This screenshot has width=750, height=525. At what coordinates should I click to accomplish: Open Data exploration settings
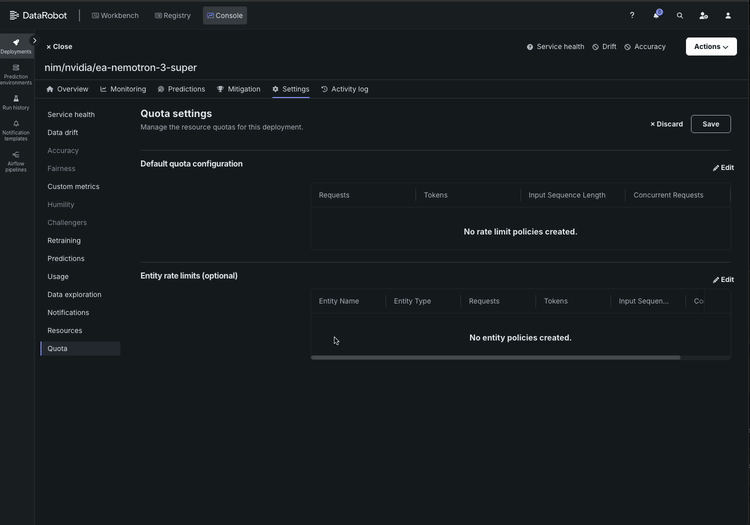[x=74, y=295]
